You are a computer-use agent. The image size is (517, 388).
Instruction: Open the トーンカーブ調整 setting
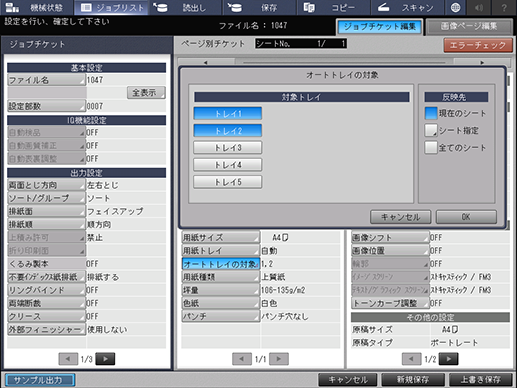point(390,303)
